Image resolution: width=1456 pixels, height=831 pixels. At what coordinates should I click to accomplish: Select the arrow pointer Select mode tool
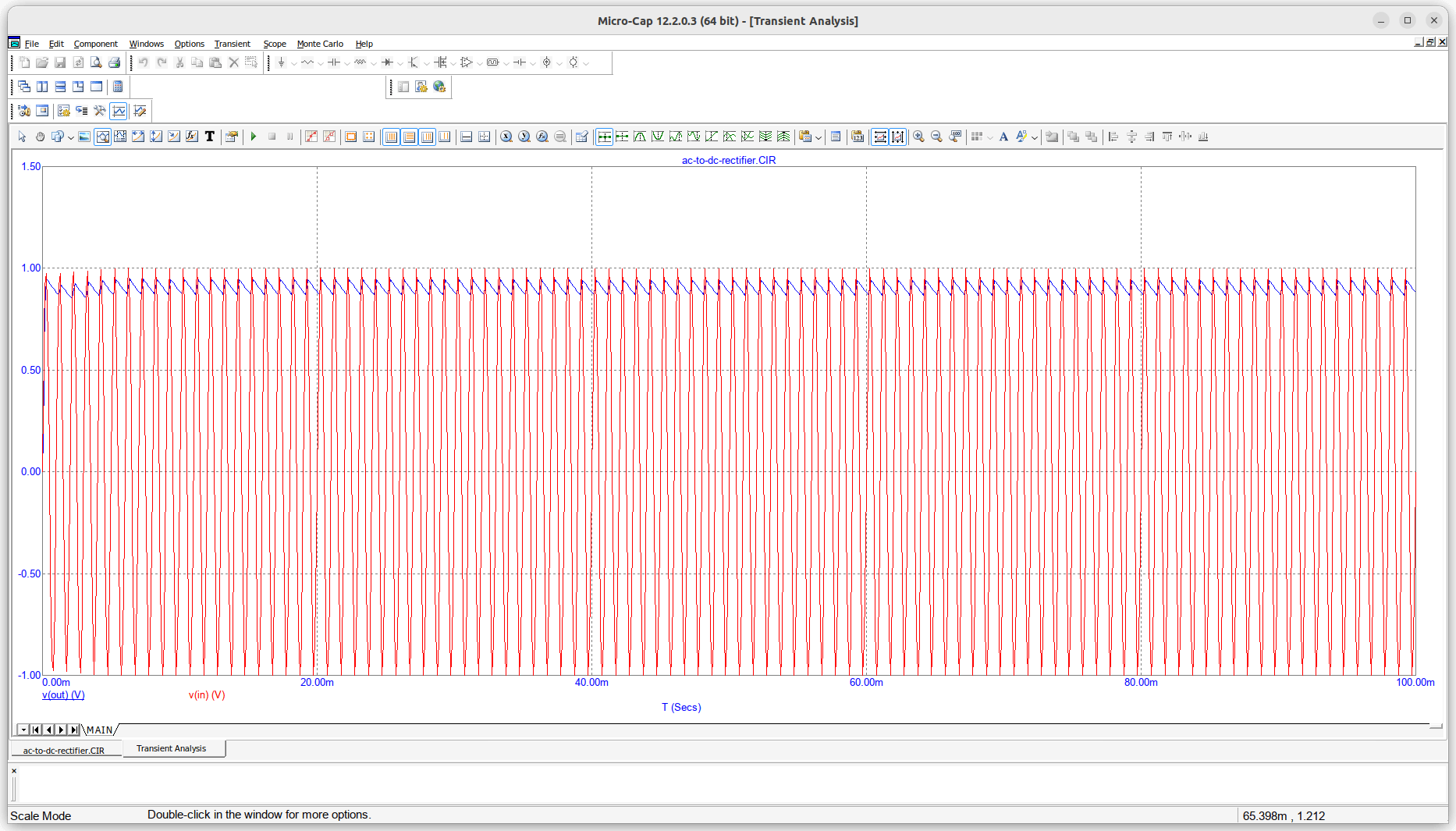(22, 137)
